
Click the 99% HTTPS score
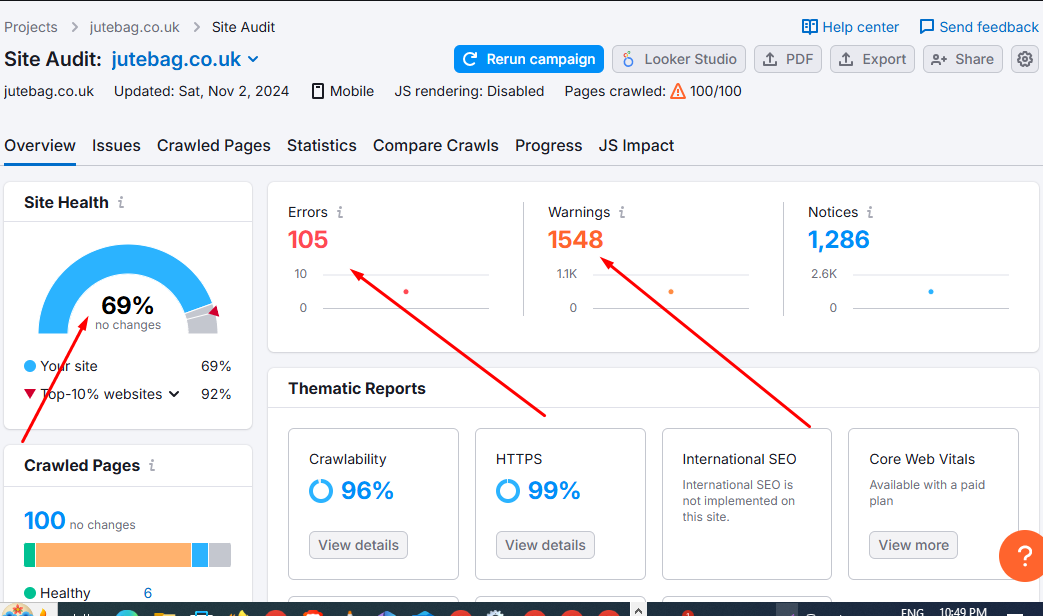[554, 491]
